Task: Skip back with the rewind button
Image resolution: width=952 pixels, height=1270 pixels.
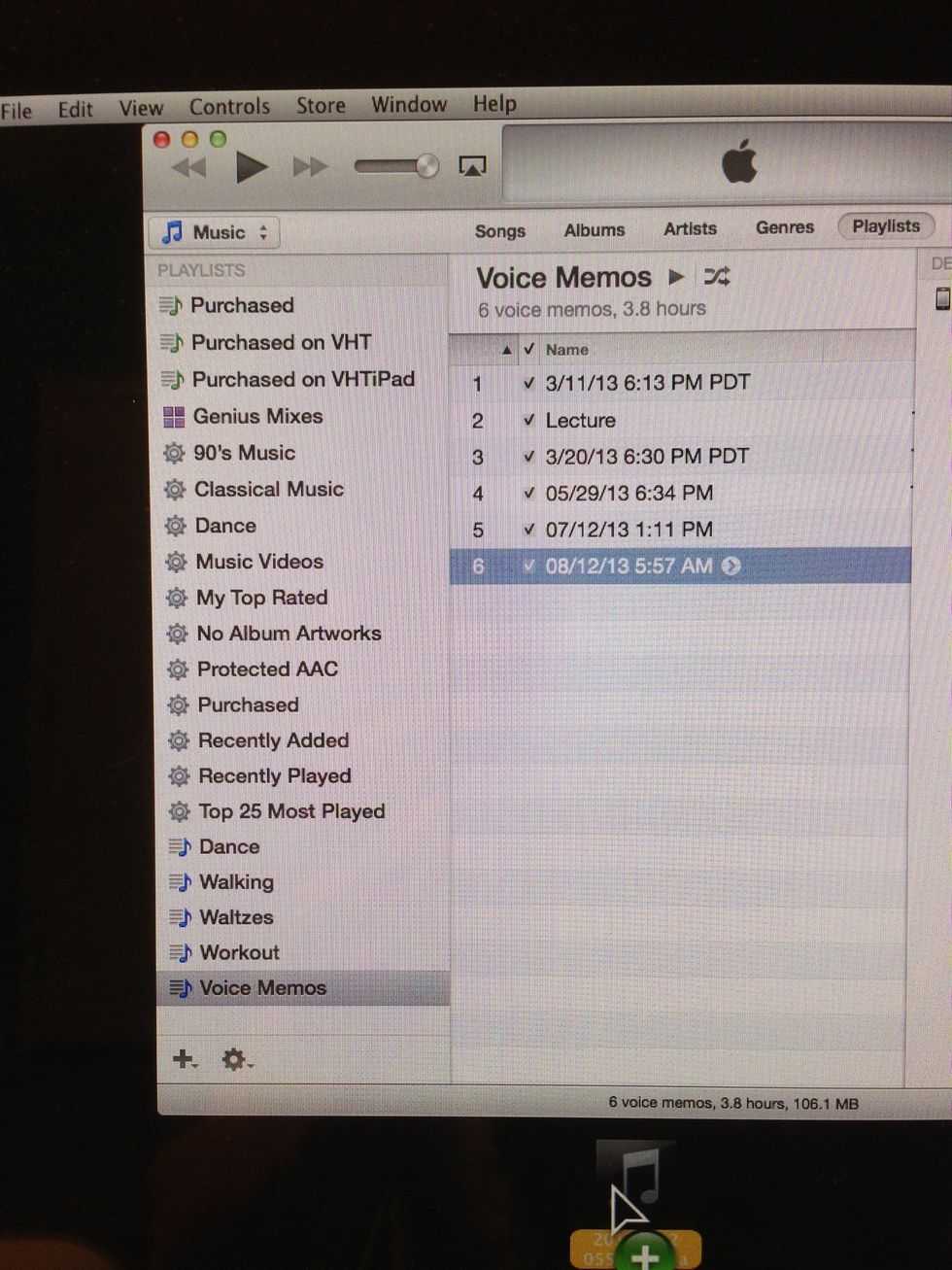Action: (189, 167)
